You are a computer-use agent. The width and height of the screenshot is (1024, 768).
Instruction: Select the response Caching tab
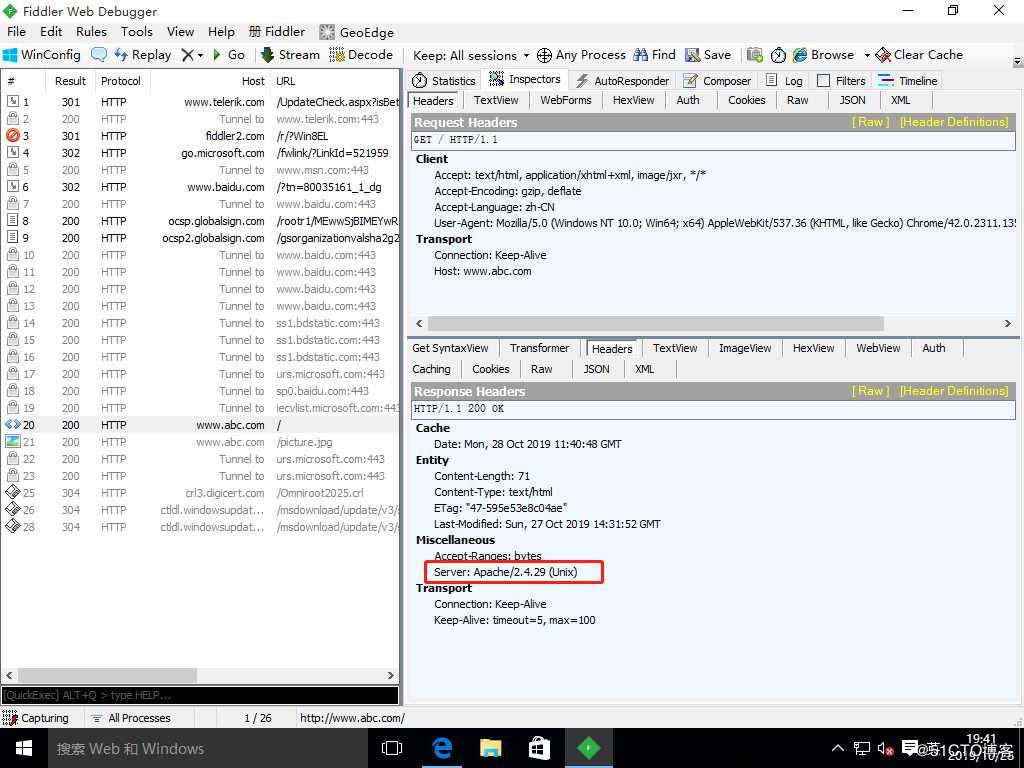(x=431, y=369)
